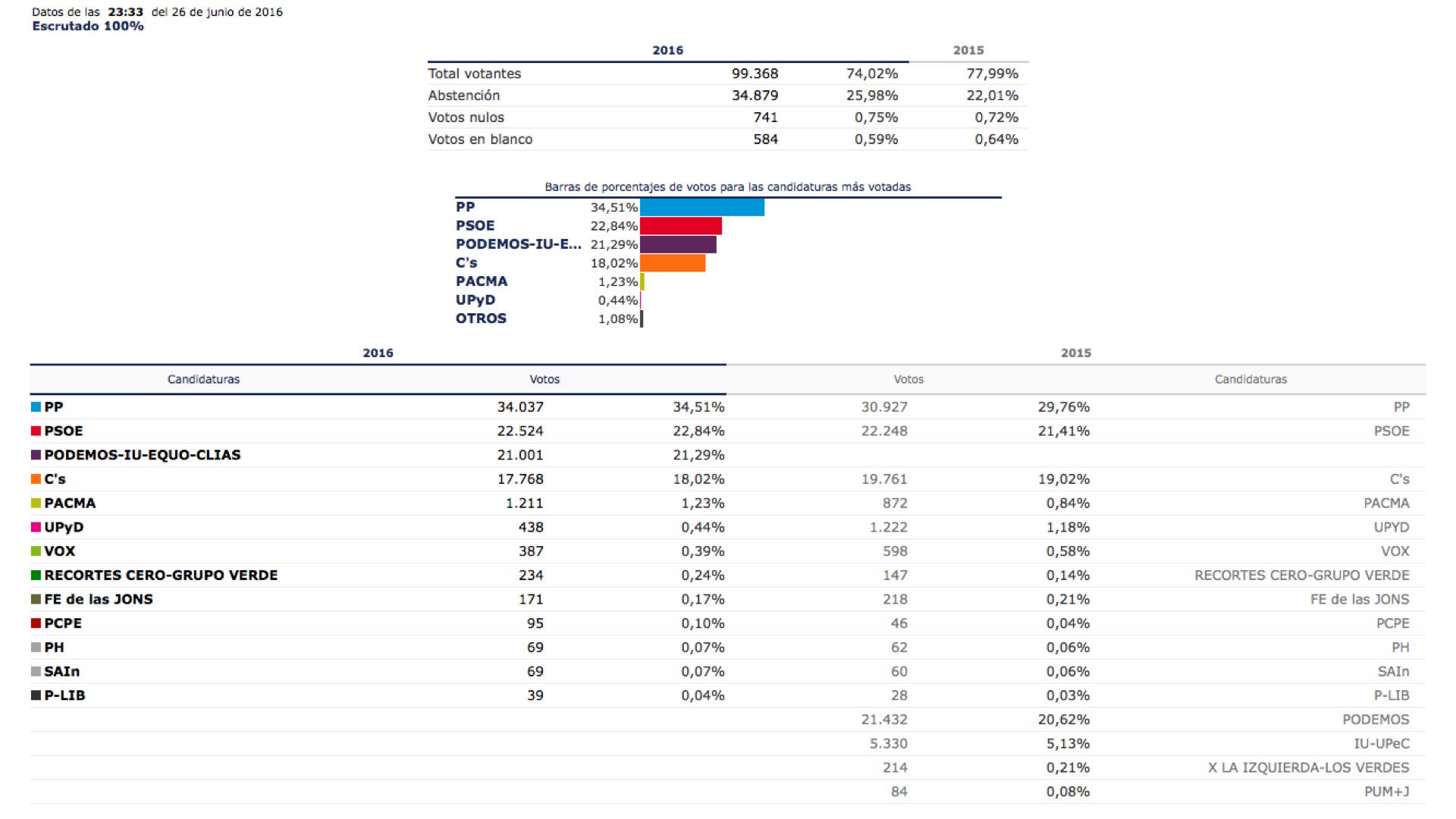Click the orange C's percentage bar

672,263
